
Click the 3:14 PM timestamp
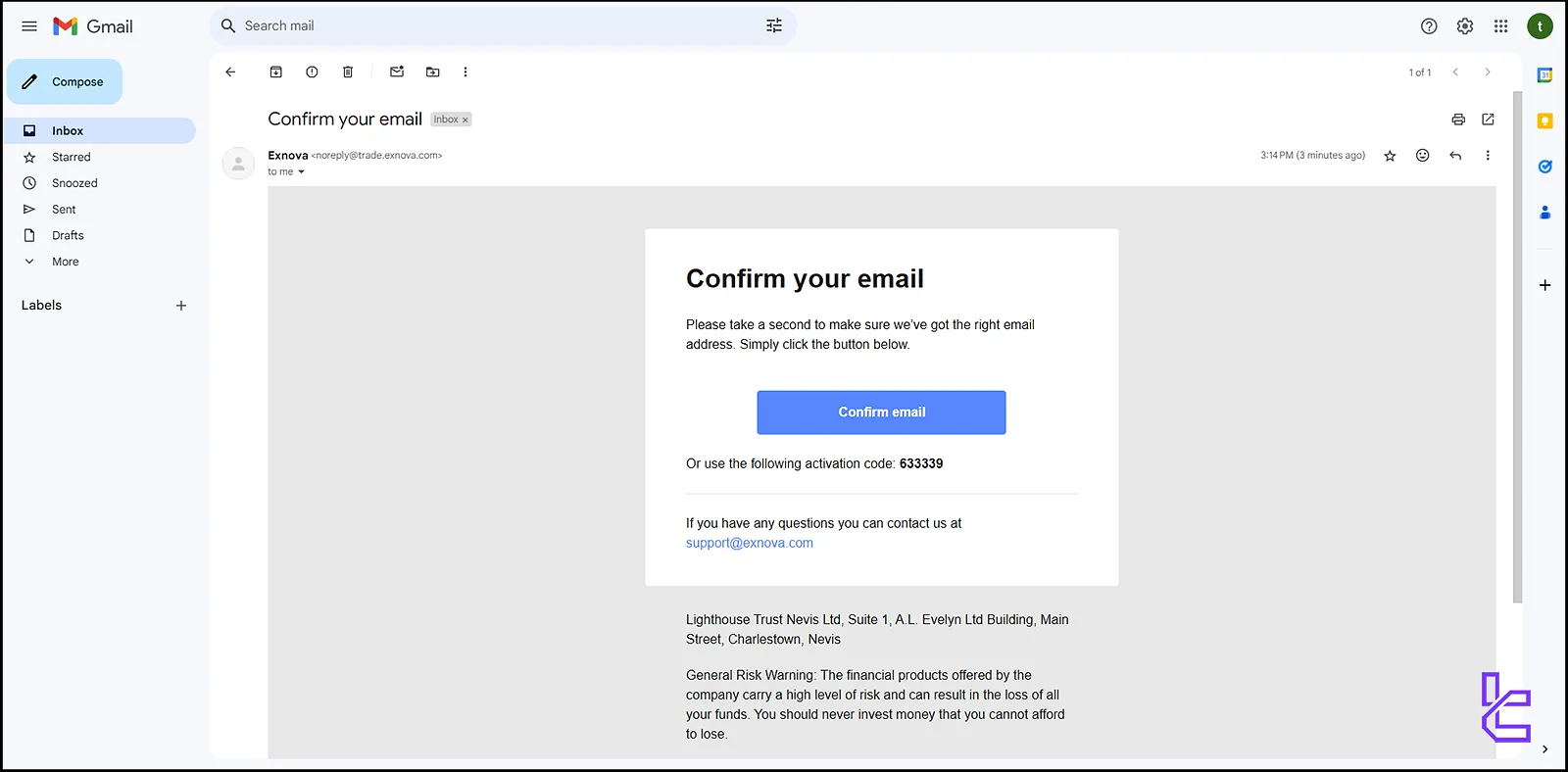coord(1312,155)
